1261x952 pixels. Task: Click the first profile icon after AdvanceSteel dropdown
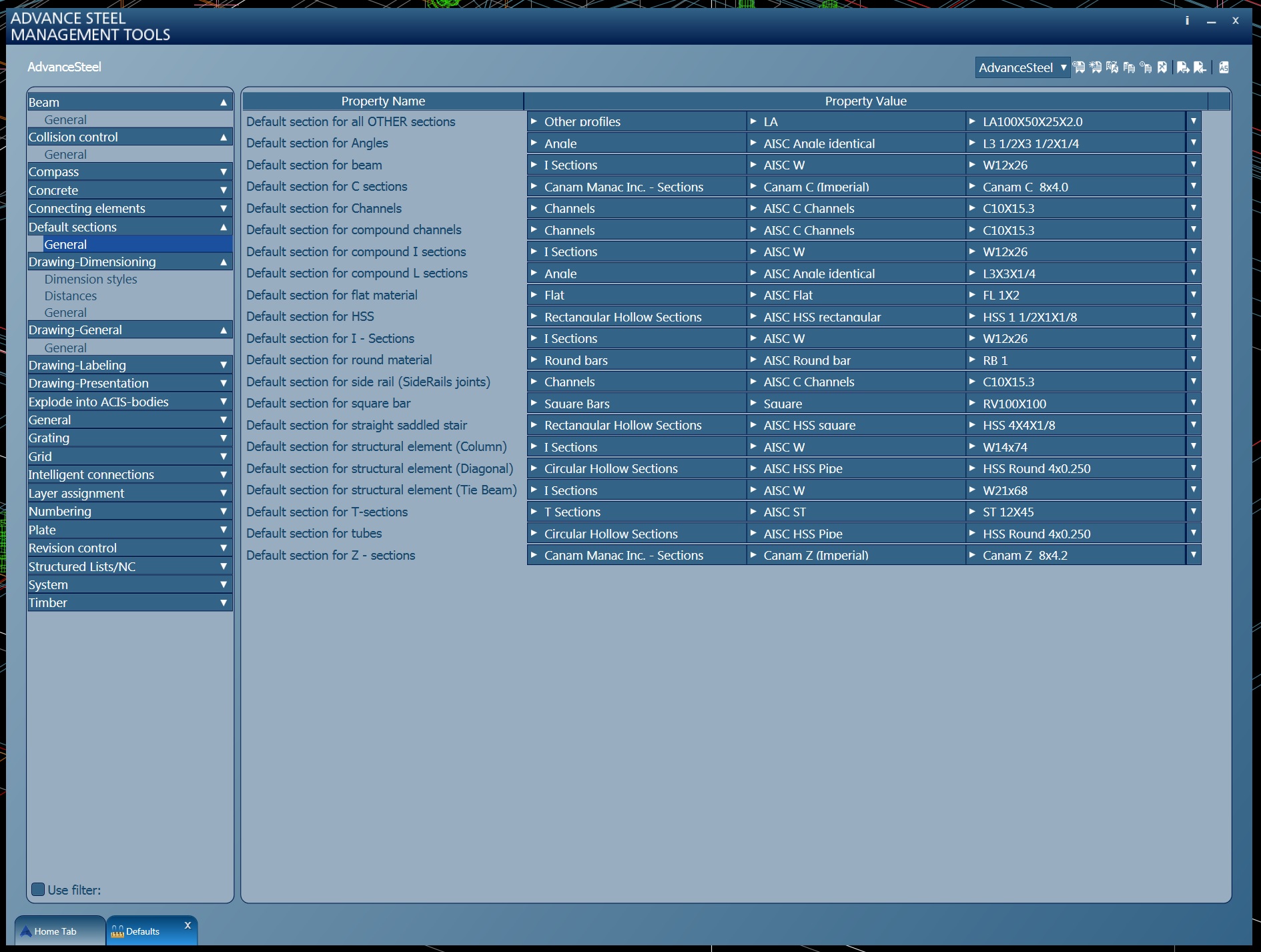pos(1079,67)
